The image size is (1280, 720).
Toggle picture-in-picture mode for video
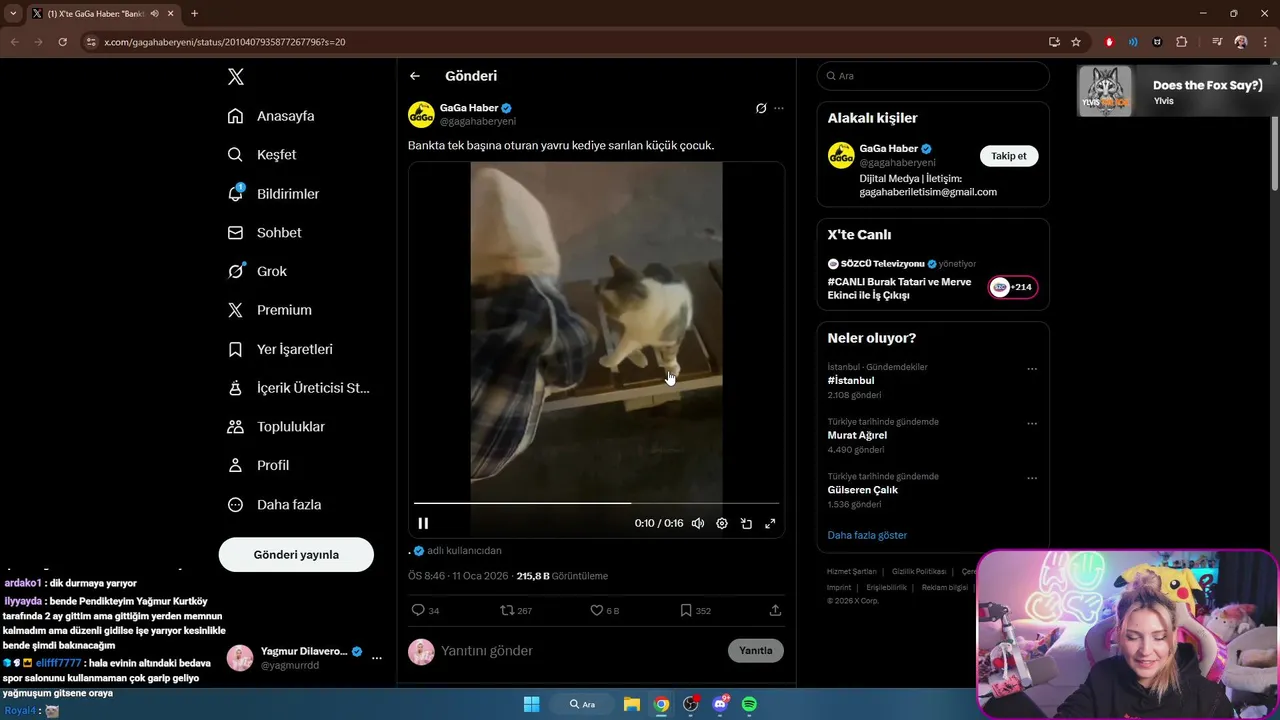(746, 523)
